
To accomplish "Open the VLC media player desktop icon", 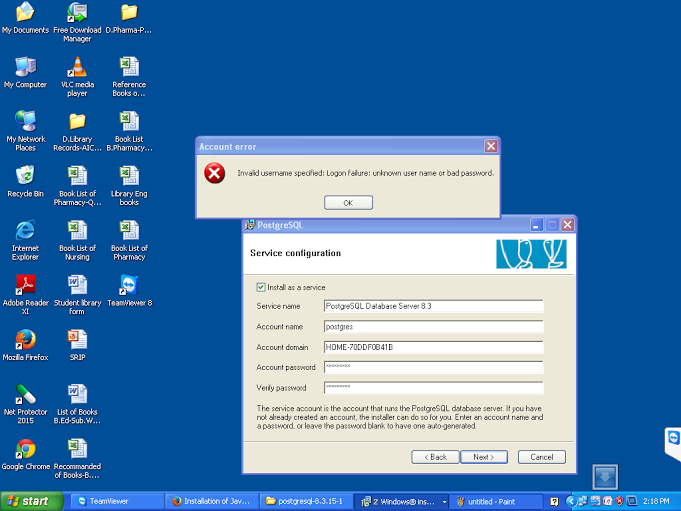I will tap(77, 68).
